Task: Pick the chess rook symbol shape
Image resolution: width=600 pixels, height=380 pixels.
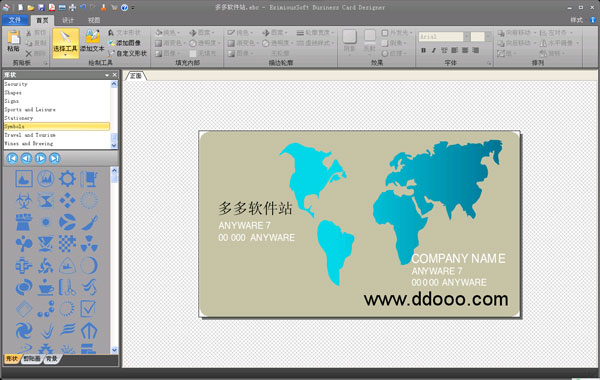Action: pyautogui.click(x=24, y=222)
